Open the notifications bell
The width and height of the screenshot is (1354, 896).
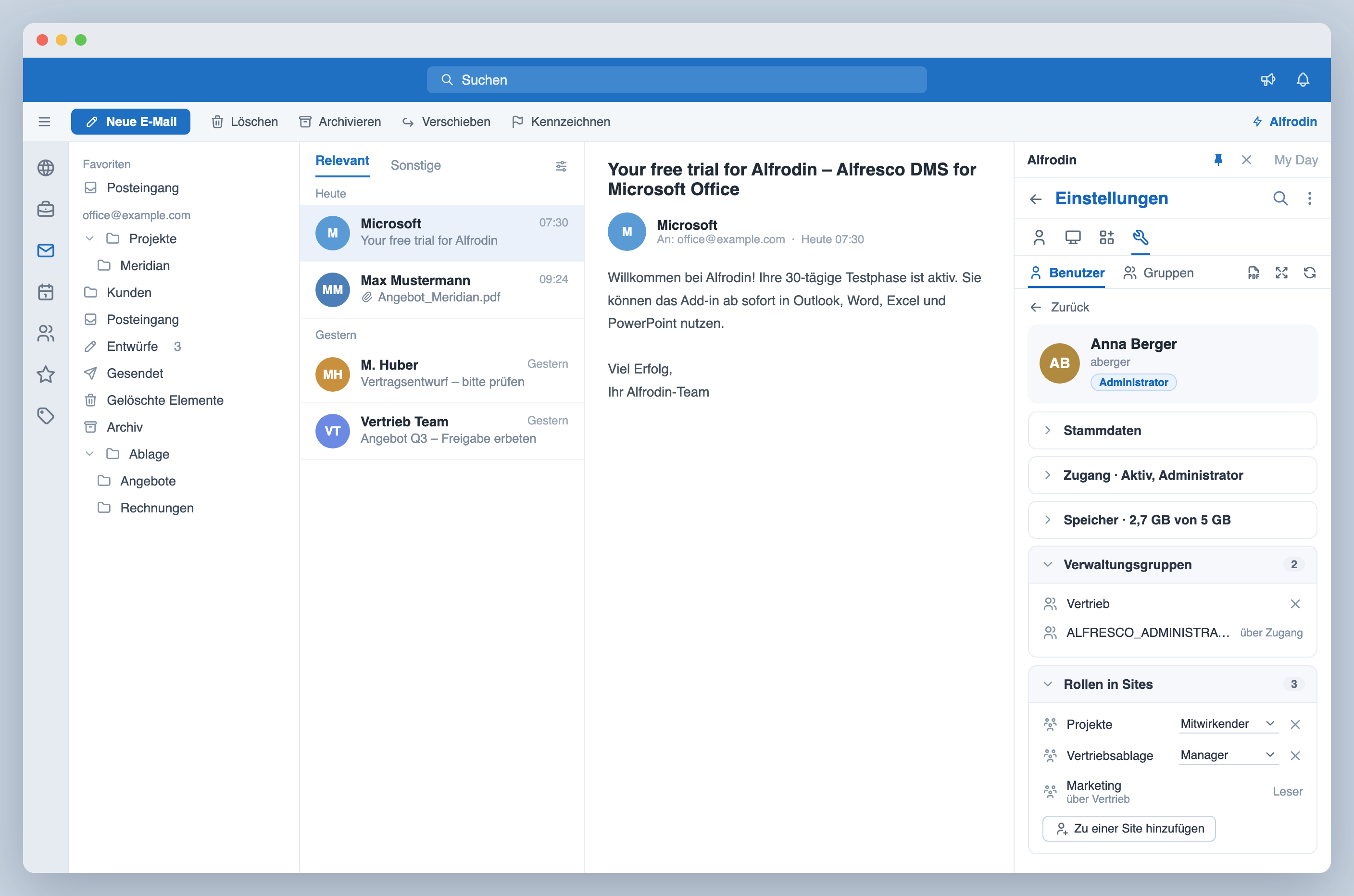1303,79
